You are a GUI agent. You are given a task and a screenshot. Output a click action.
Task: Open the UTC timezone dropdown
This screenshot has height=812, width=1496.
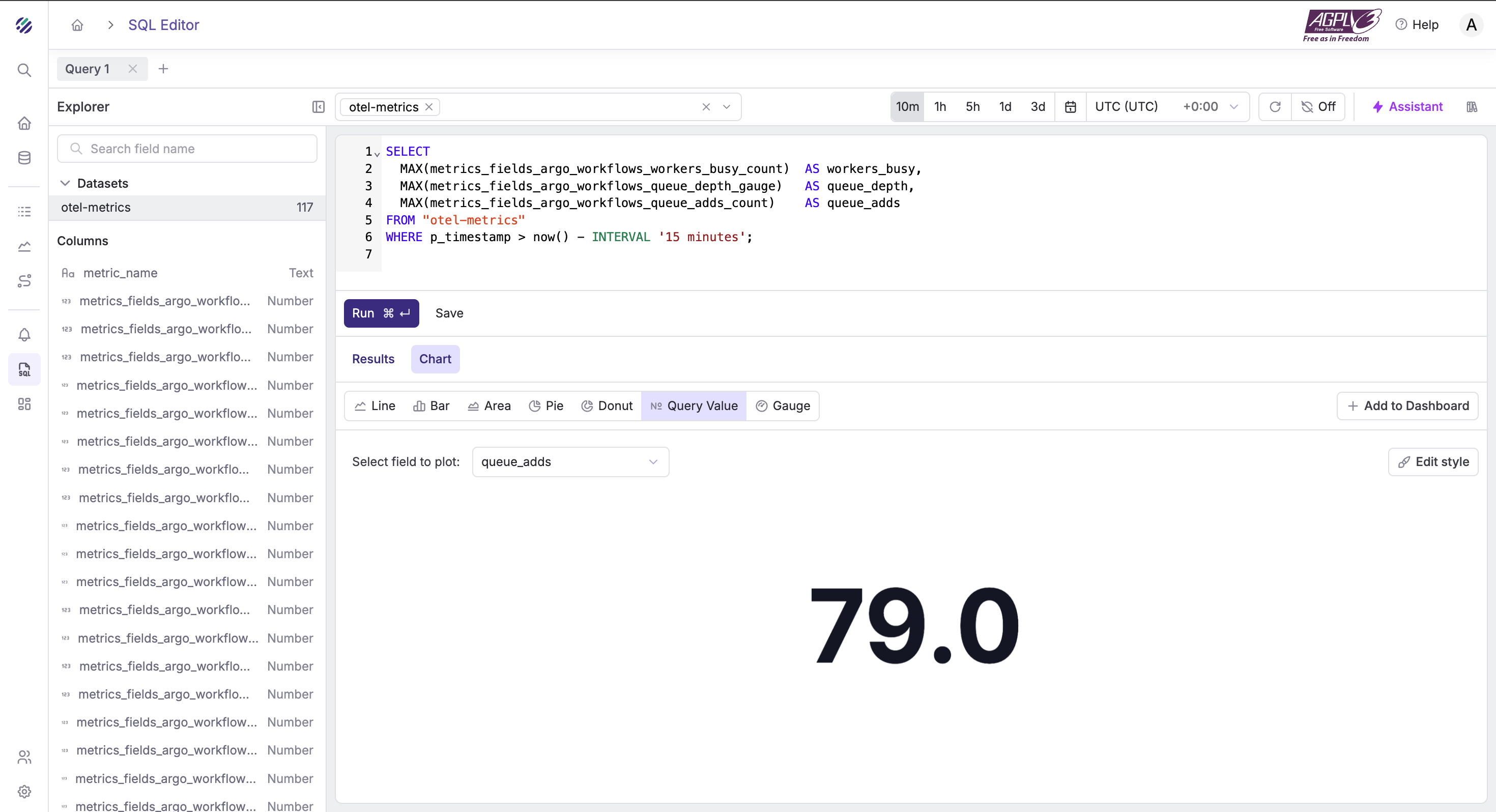click(x=1167, y=107)
